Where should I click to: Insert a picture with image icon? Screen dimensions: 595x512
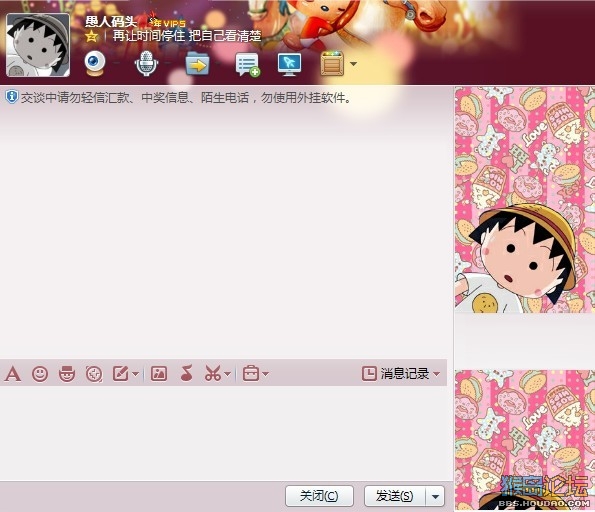pyautogui.click(x=159, y=374)
